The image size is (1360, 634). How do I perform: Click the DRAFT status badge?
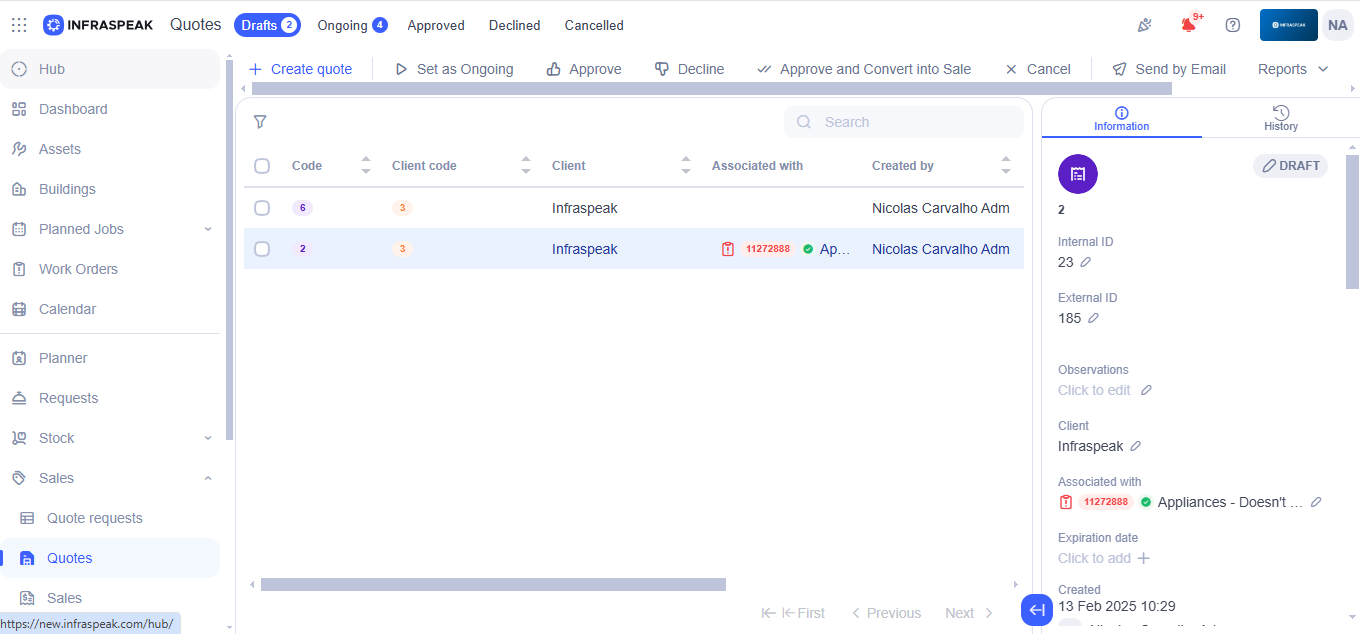point(1291,166)
